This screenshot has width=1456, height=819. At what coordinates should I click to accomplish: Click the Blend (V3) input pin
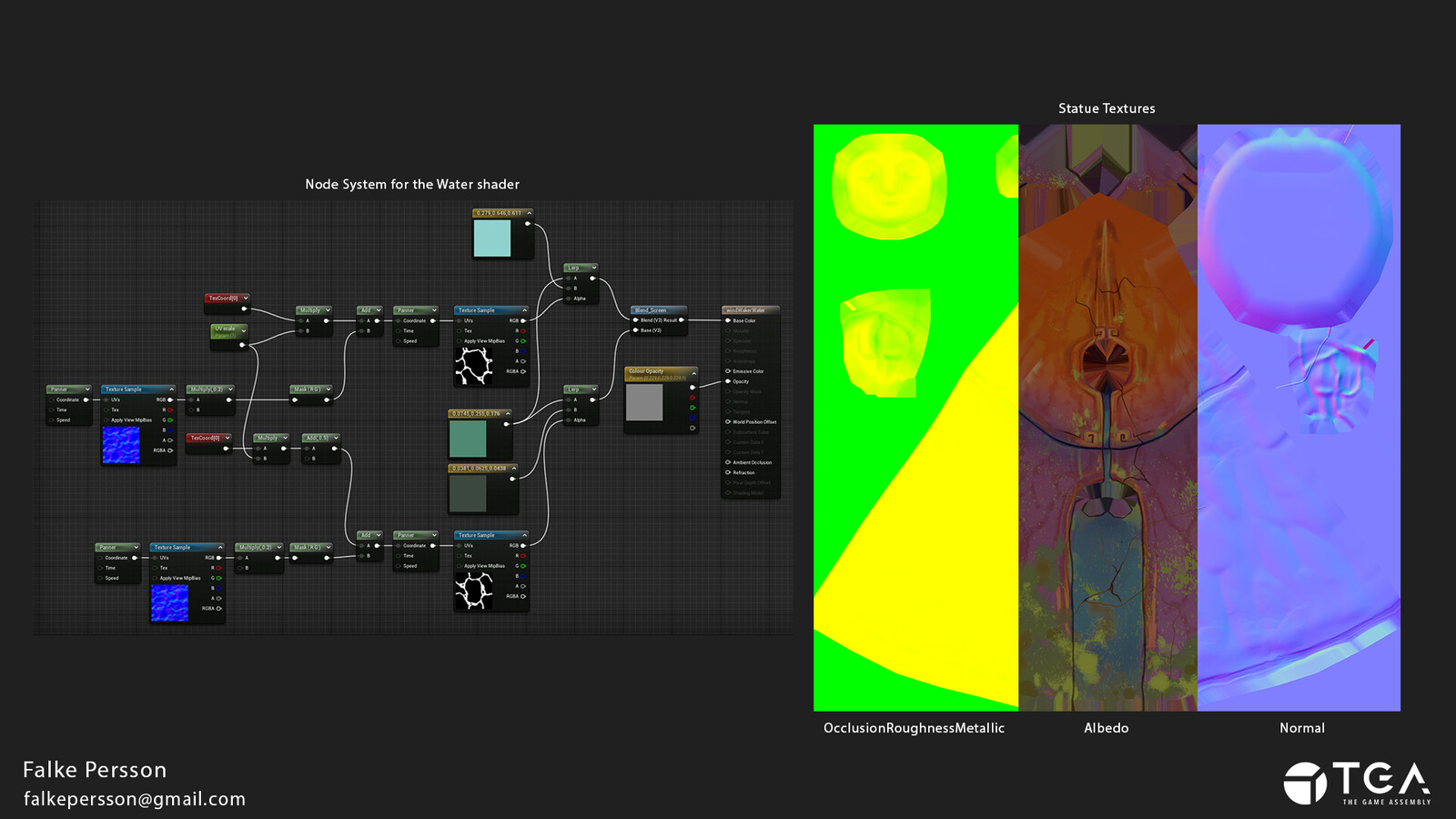(x=635, y=320)
